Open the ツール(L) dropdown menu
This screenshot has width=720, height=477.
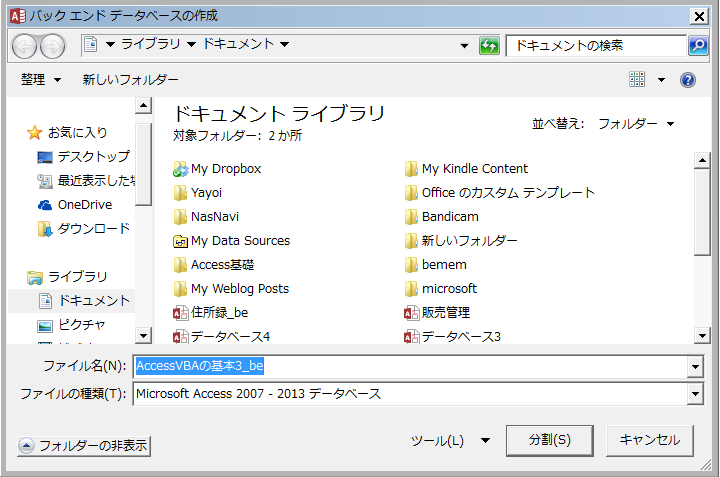(x=450, y=440)
